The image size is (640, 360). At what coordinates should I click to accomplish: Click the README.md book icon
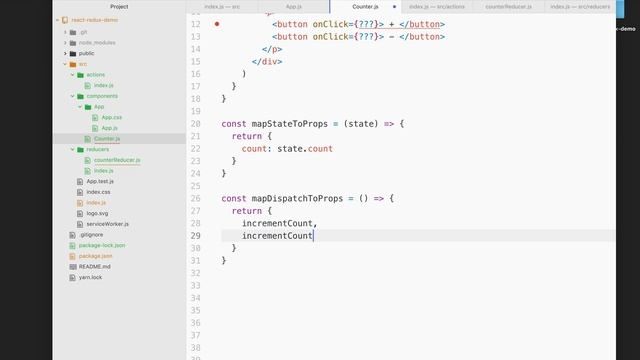tap(73, 267)
